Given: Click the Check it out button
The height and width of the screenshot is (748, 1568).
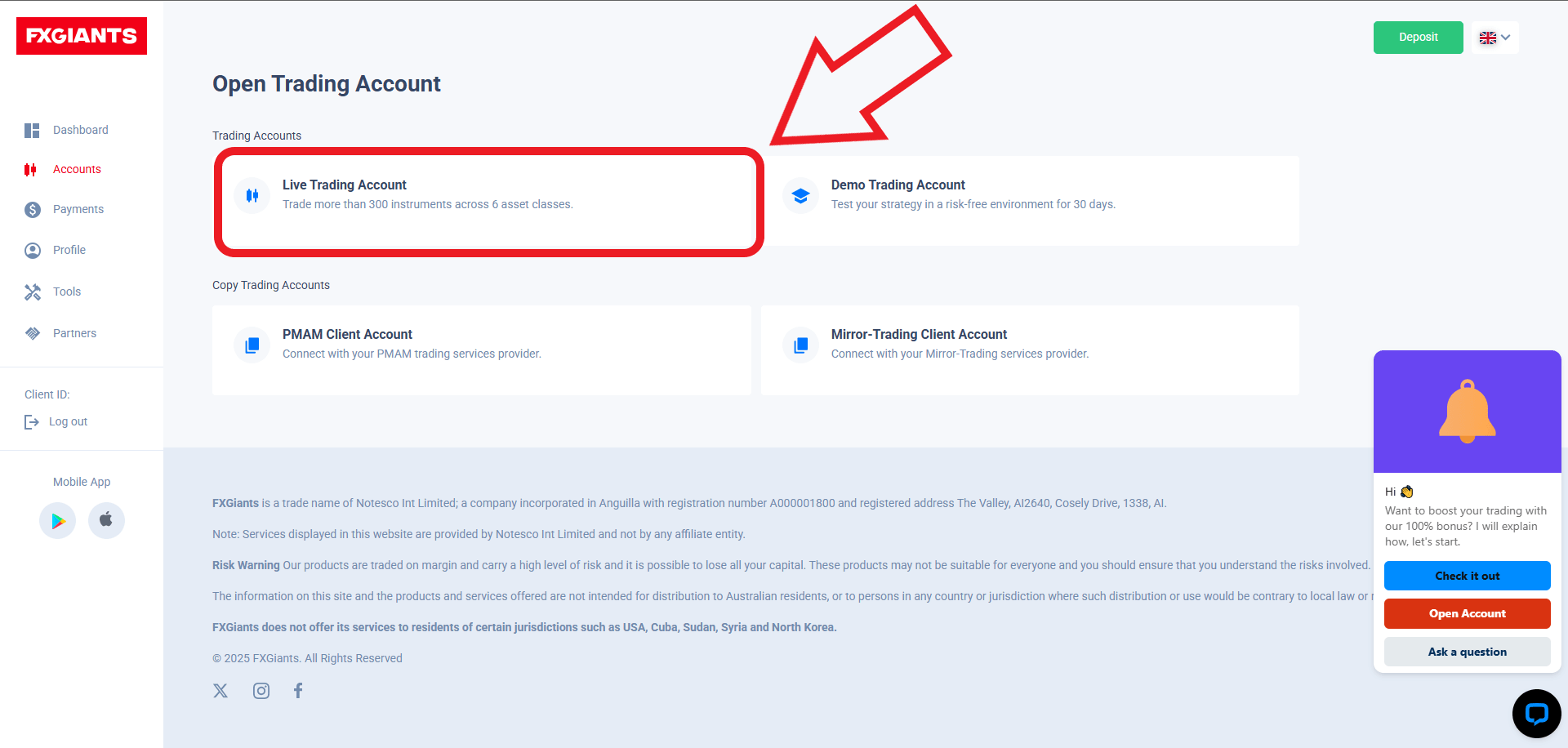Looking at the screenshot, I should point(1468,576).
